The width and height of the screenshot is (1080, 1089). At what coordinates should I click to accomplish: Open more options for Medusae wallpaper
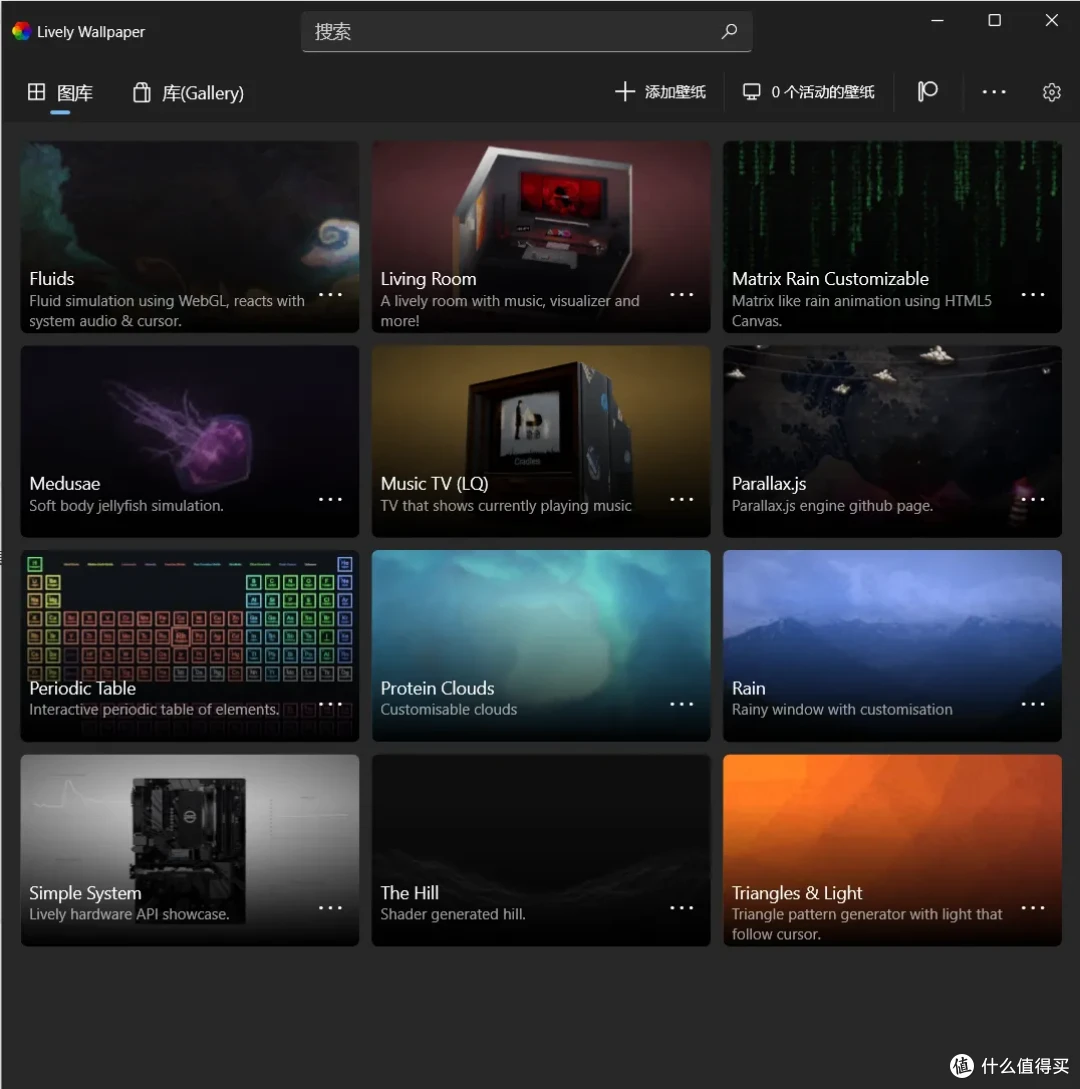(x=330, y=499)
